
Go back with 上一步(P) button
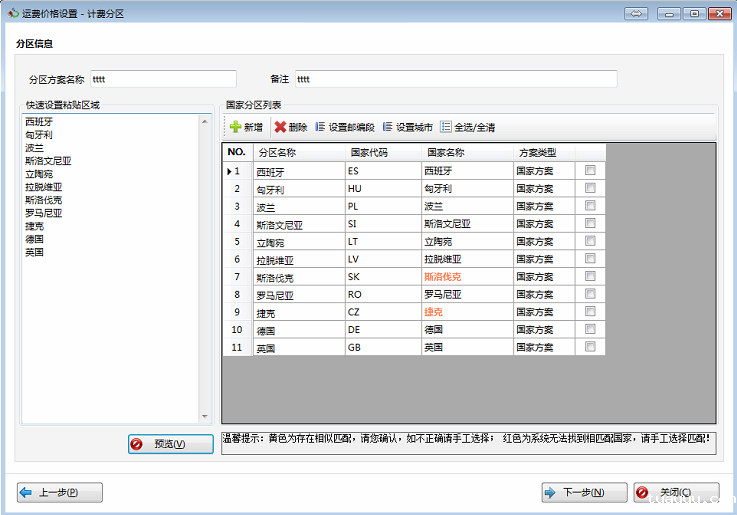(60, 492)
